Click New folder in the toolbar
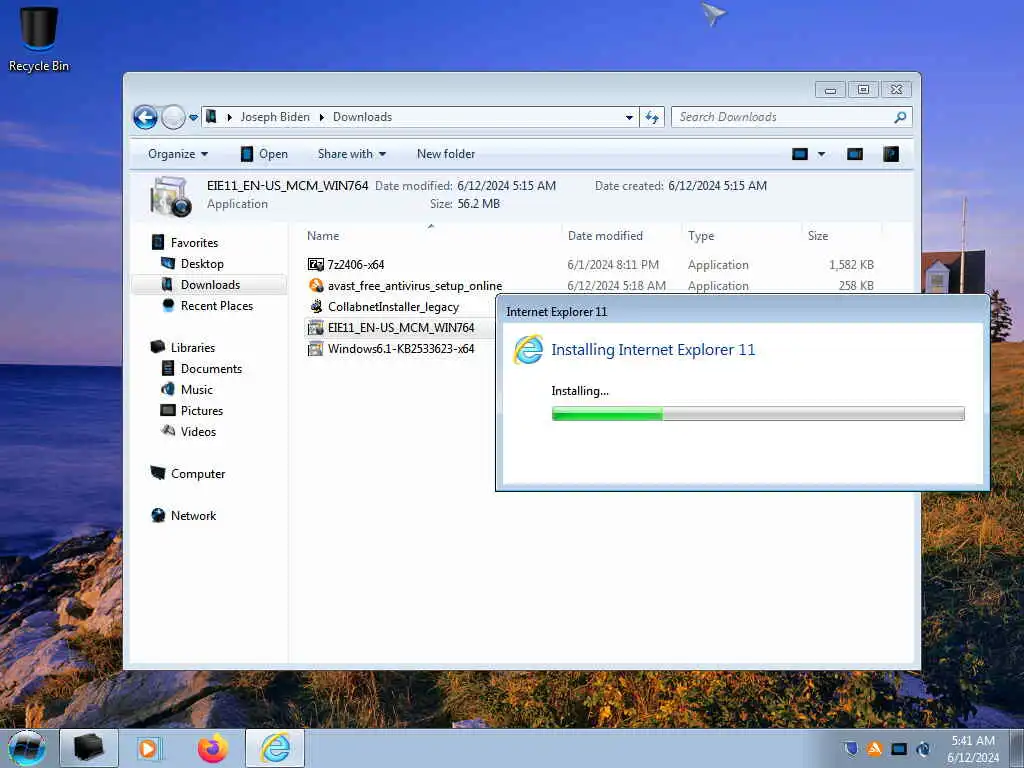This screenshot has height=768, width=1024. 446,154
